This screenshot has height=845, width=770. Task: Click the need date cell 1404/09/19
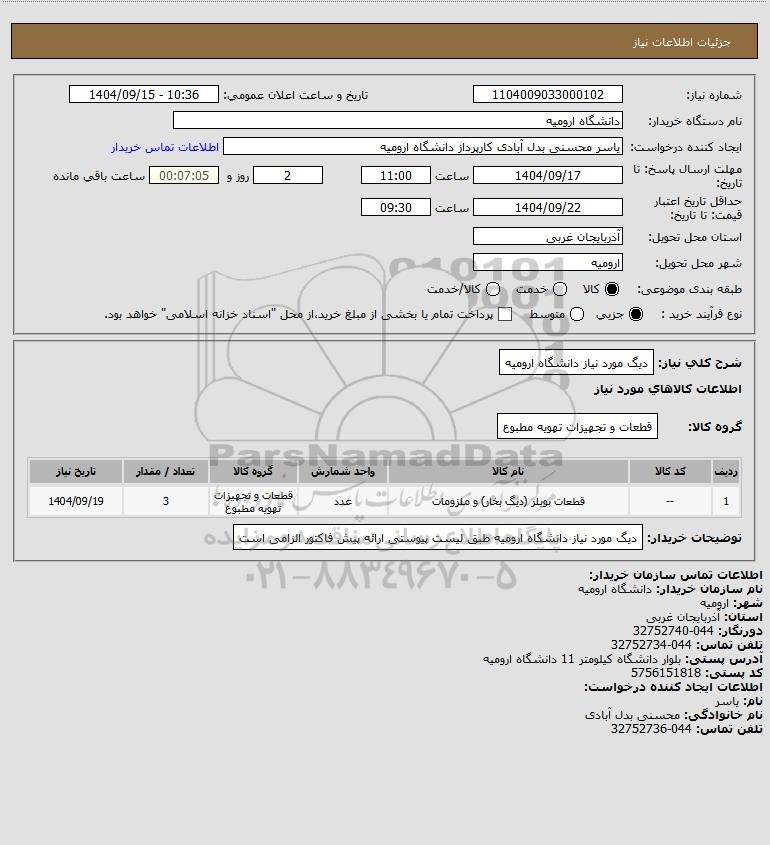coord(76,501)
